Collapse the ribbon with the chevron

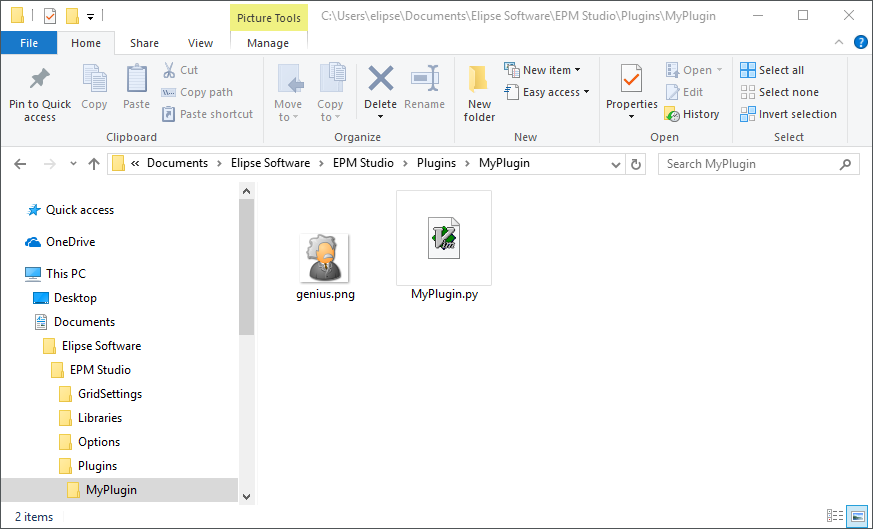click(840, 43)
